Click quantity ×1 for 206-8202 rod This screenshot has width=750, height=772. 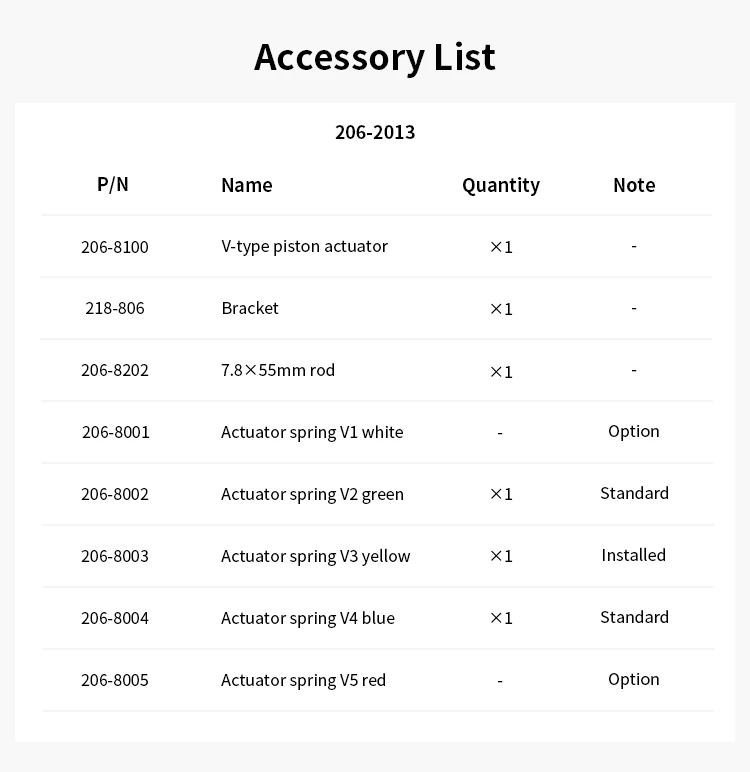(x=501, y=372)
